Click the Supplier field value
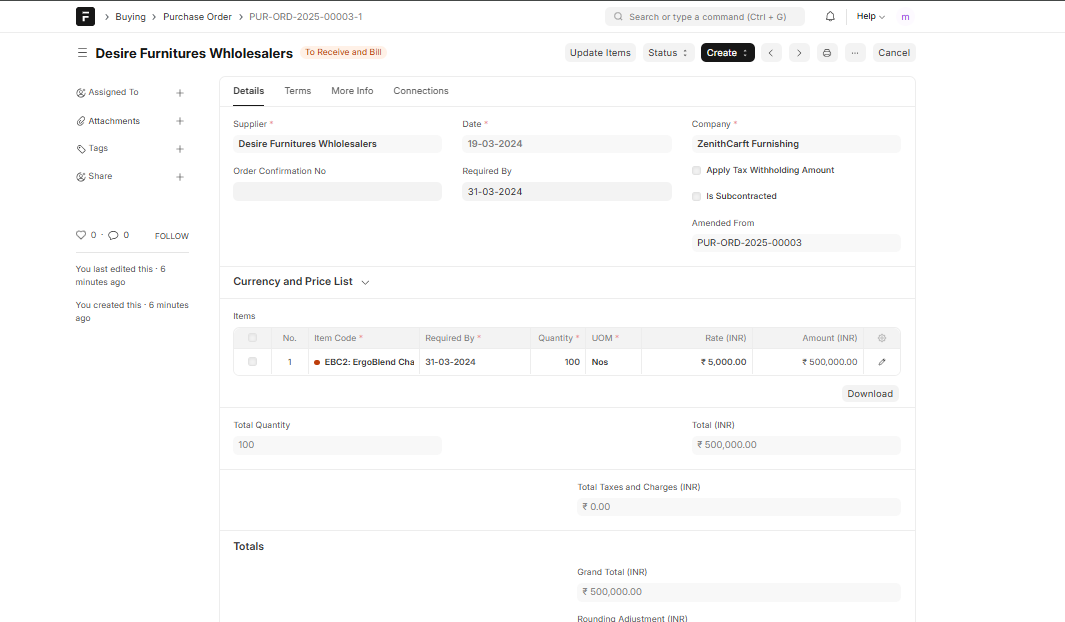This screenshot has height=622, width=1065. click(337, 144)
